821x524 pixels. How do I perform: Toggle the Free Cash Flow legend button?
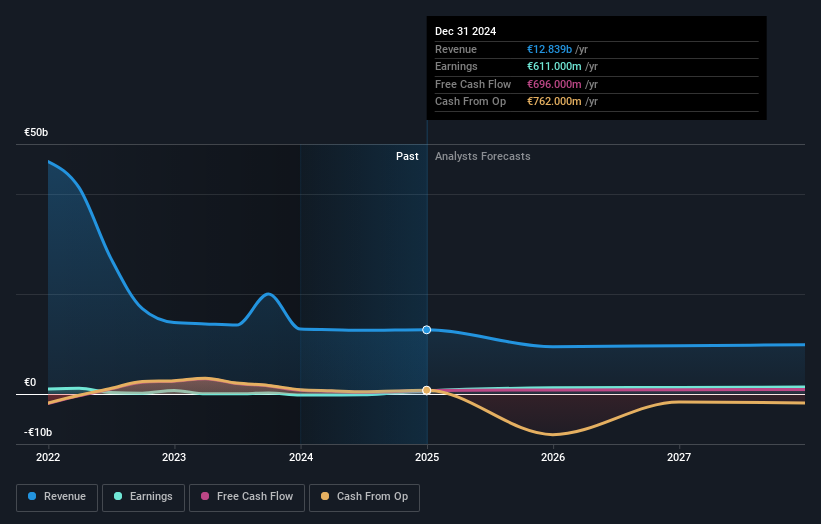click(x=247, y=497)
